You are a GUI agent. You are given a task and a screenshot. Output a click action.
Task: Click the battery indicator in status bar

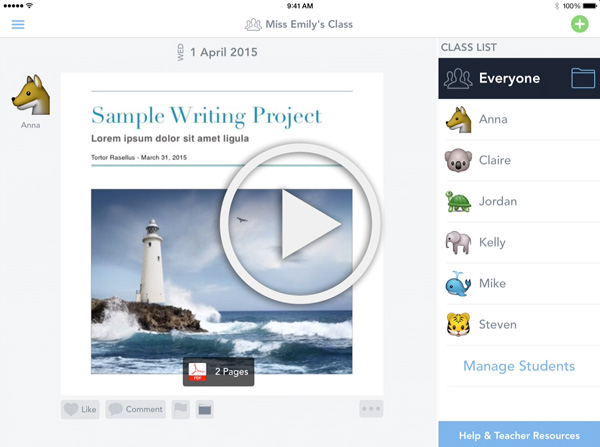click(x=590, y=6)
